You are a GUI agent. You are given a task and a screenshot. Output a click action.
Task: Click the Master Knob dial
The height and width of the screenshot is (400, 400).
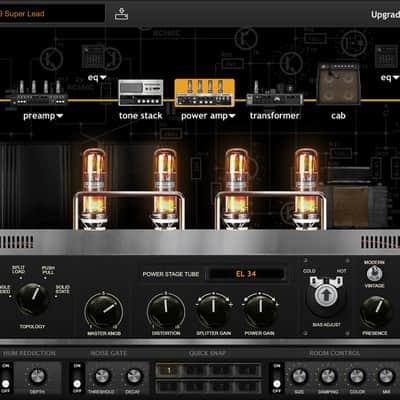tap(104, 310)
